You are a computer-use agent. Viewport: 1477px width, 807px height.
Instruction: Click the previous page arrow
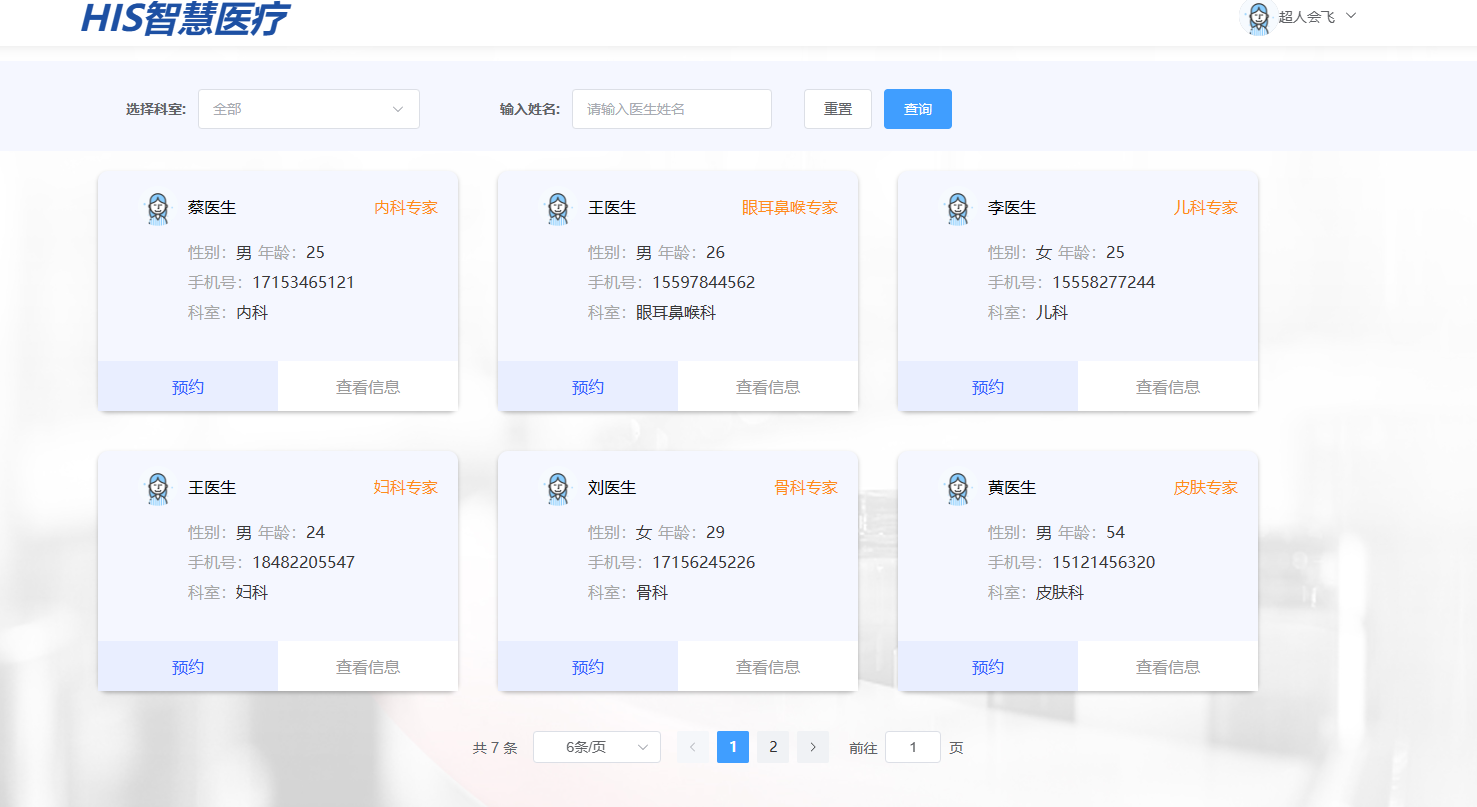[693, 747]
